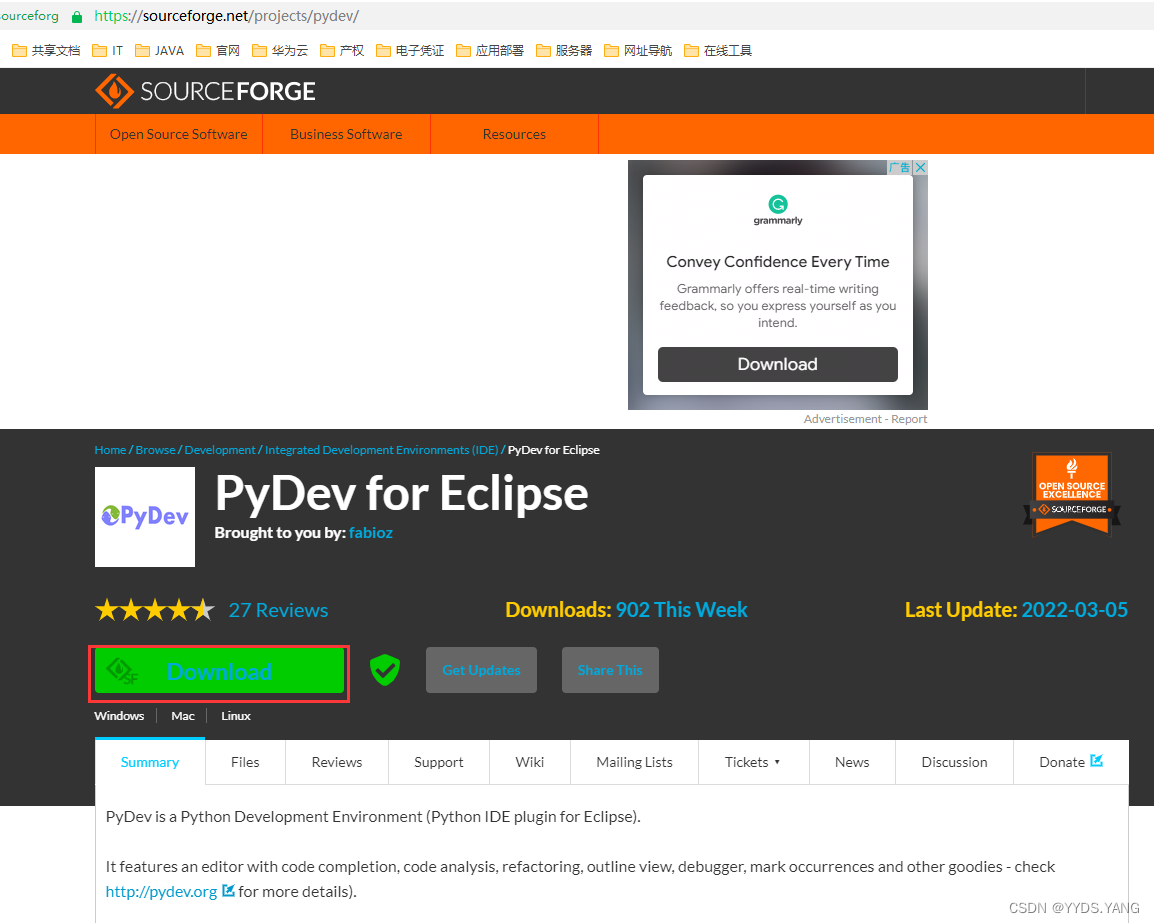Screen dimensions: 1154x923
Task: Go to Browse breadcrumb link
Action: click(x=155, y=450)
